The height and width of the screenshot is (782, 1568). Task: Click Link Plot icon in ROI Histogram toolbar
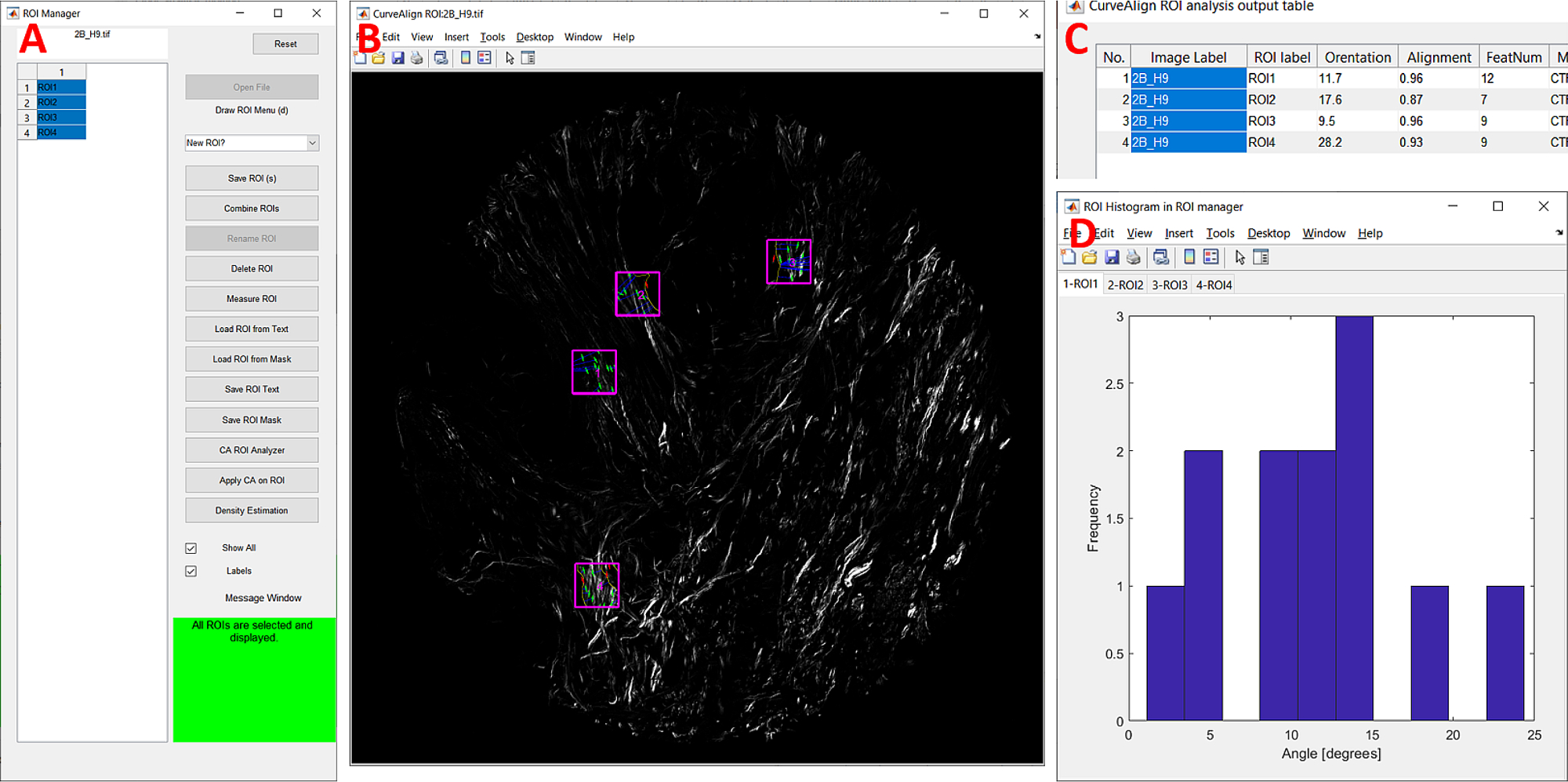(x=1161, y=257)
